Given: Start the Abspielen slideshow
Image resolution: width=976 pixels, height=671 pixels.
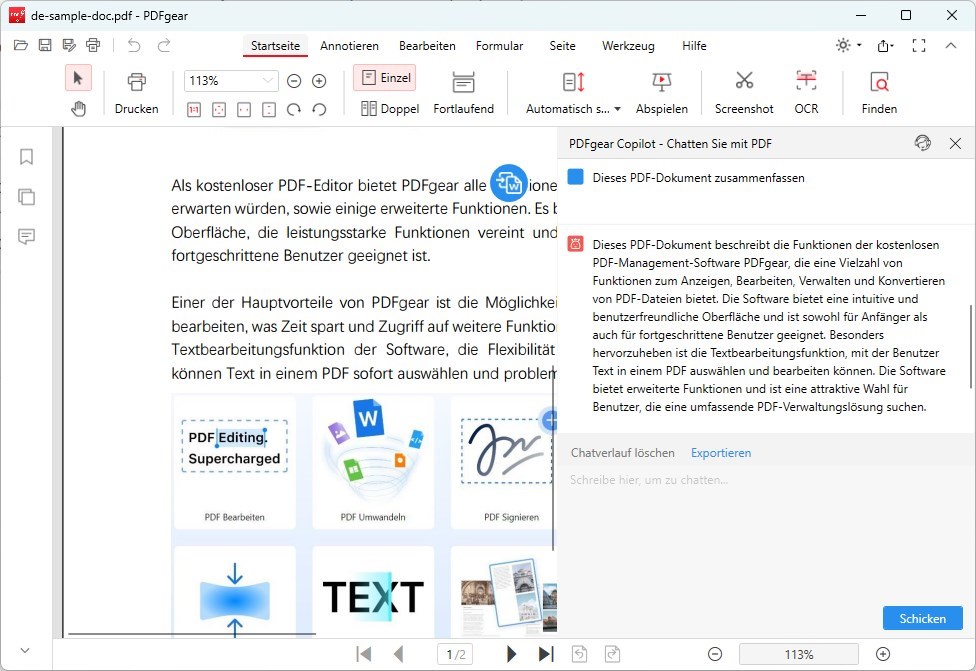Looking at the screenshot, I should [x=661, y=92].
